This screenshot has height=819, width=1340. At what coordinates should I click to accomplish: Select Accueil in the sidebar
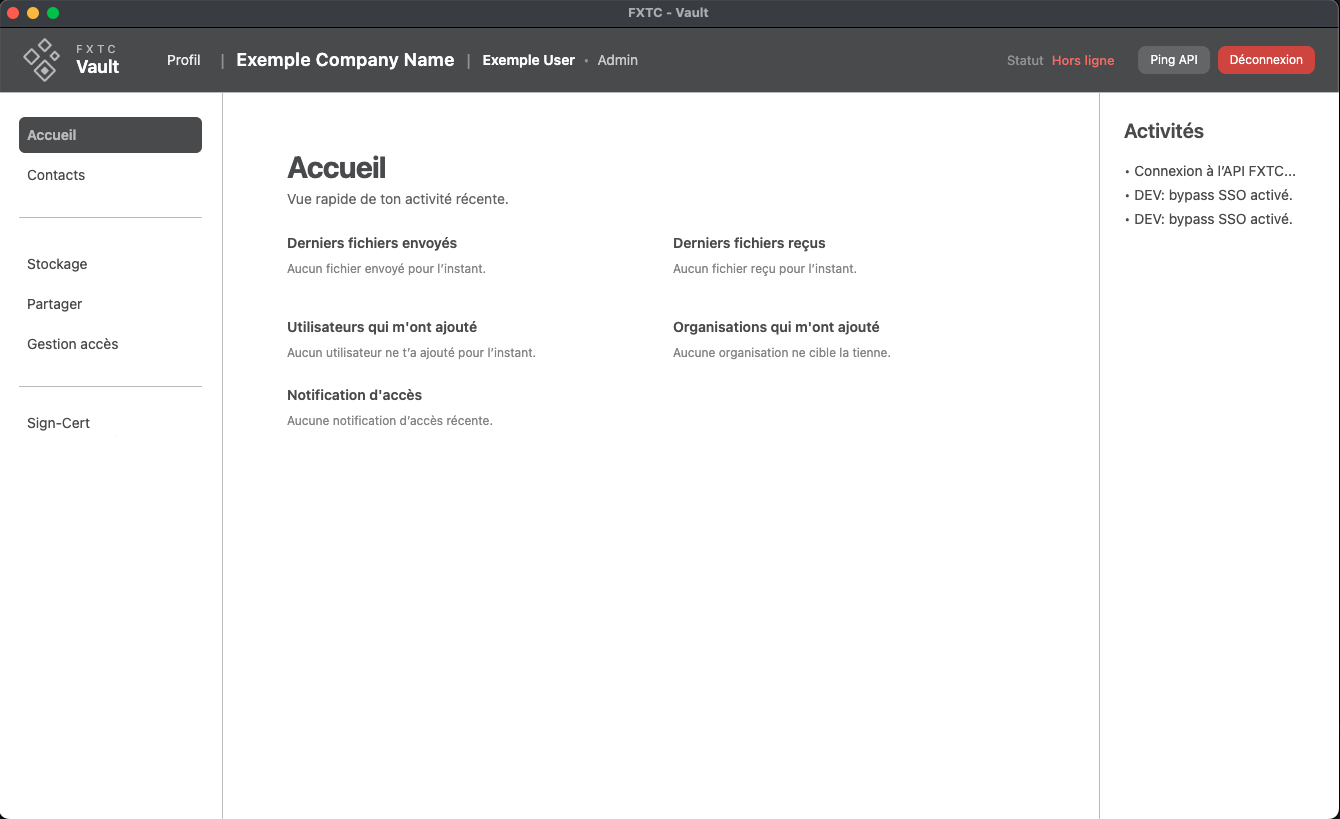click(110, 135)
